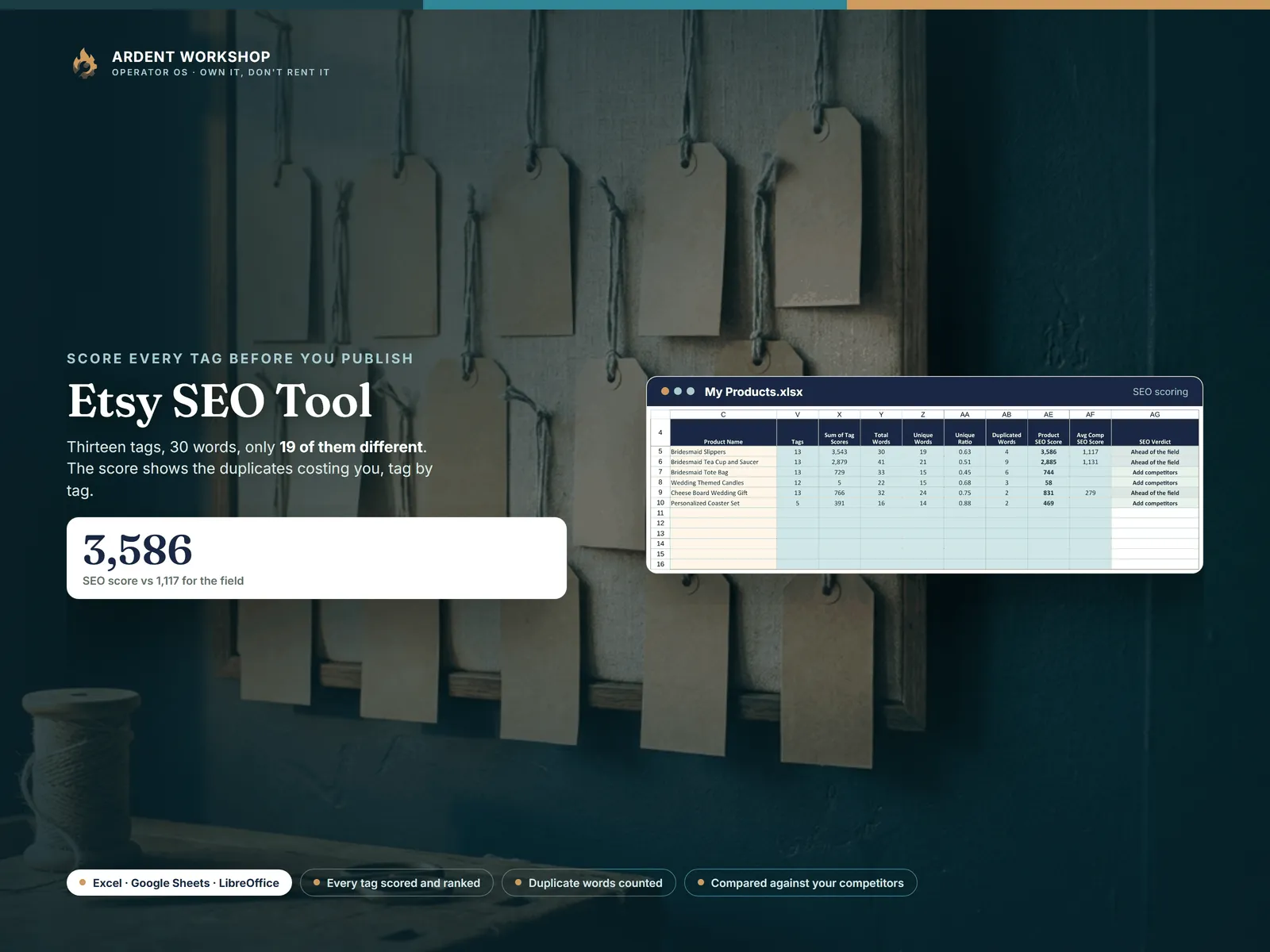The height and width of the screenshot is (952, 1270).
Task: Click the 469 Product SEO Score cell
Action: pos(1049,504)
